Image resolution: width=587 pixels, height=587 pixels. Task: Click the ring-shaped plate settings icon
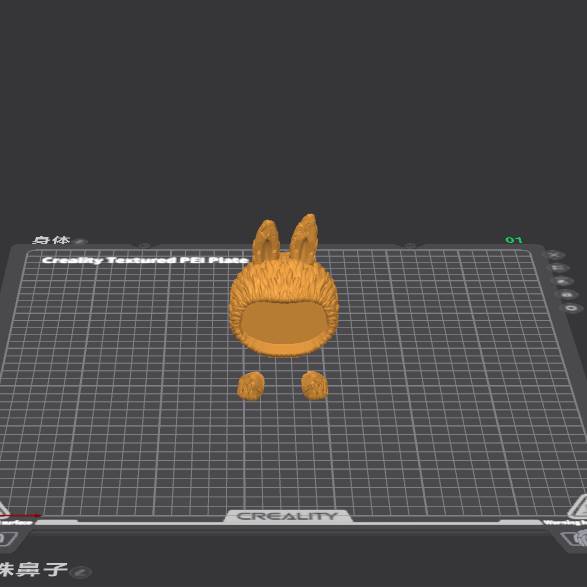[572, 308]
